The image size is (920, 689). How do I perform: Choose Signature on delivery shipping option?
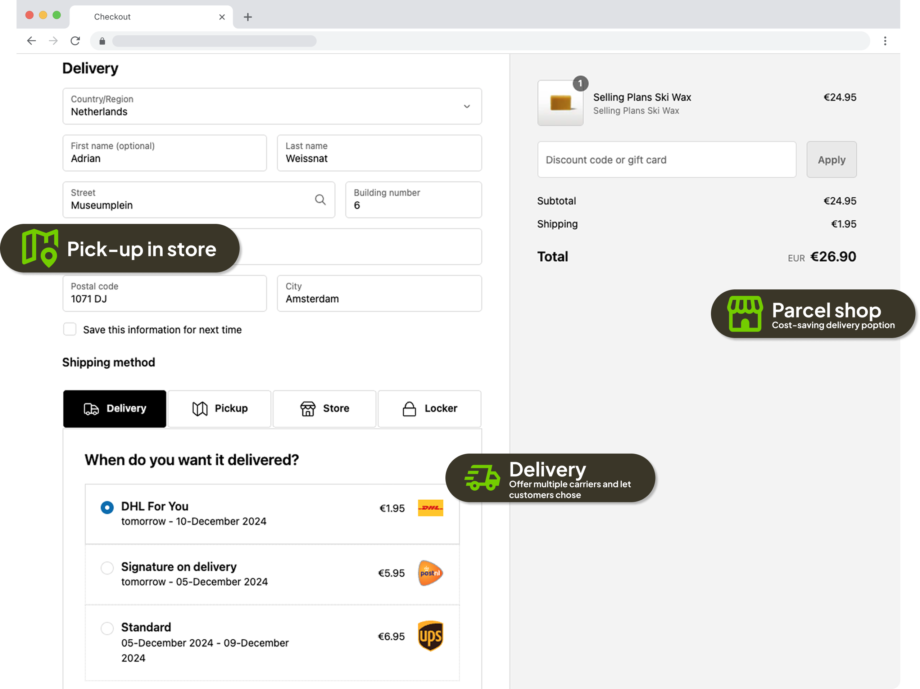pyautogui.click(x=107, y=568)
